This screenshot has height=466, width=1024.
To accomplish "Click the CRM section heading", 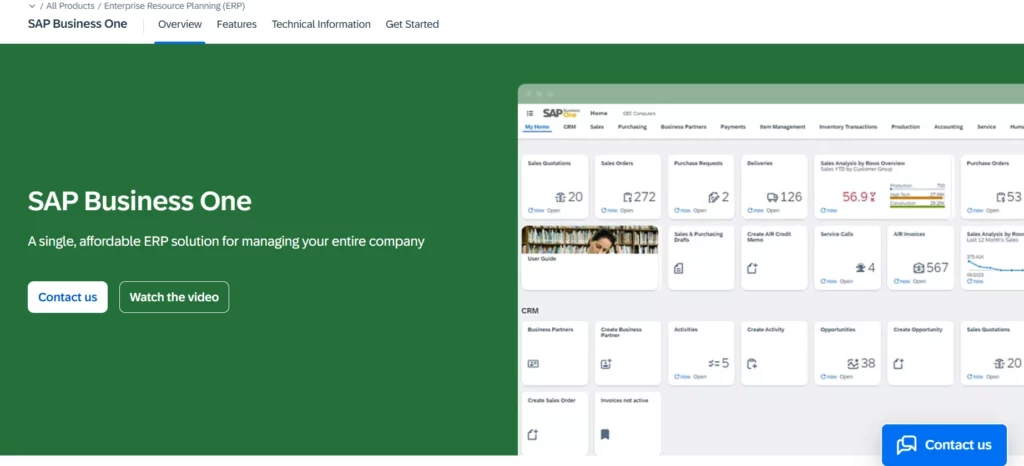I will pyautogui.click(x=530, y=311).
